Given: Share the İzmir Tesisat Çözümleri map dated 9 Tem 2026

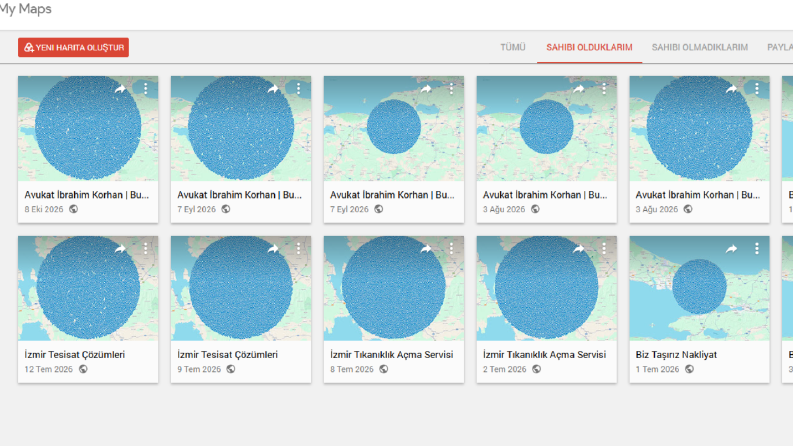Looking at the screenshot, I should click(273, 249).
